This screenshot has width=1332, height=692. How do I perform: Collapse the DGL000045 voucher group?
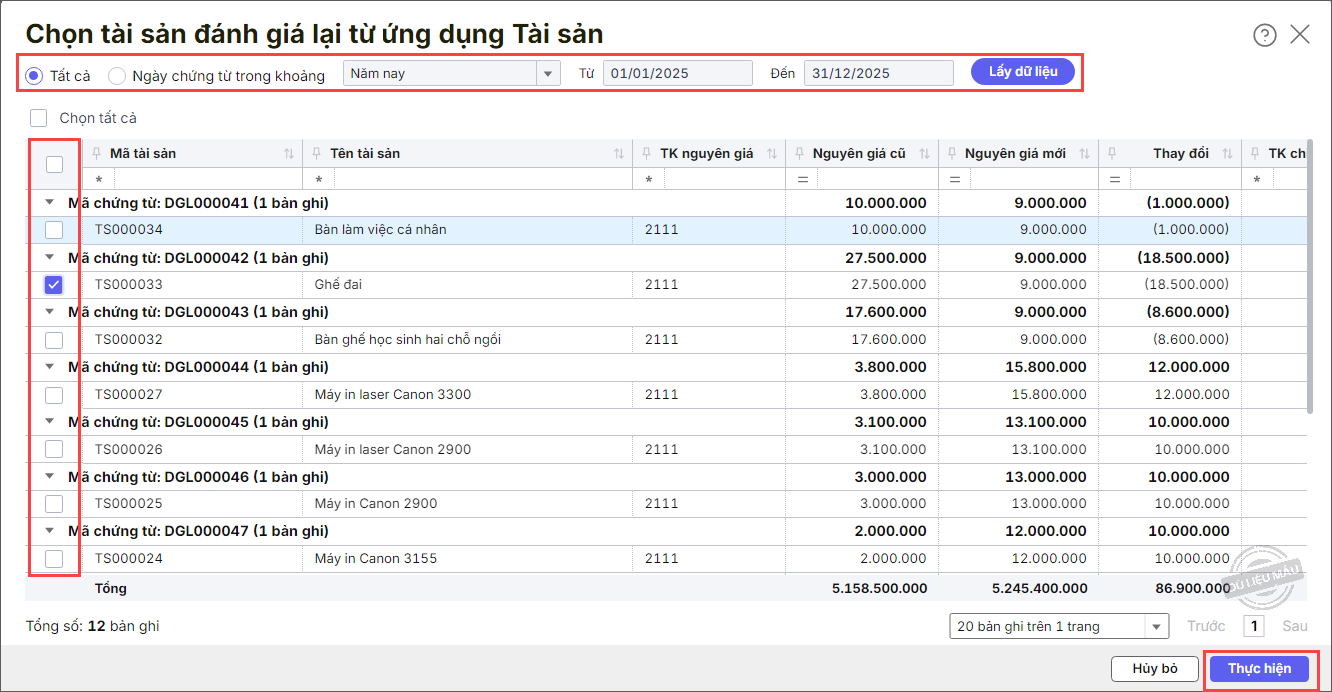click(x=49, y=422)
